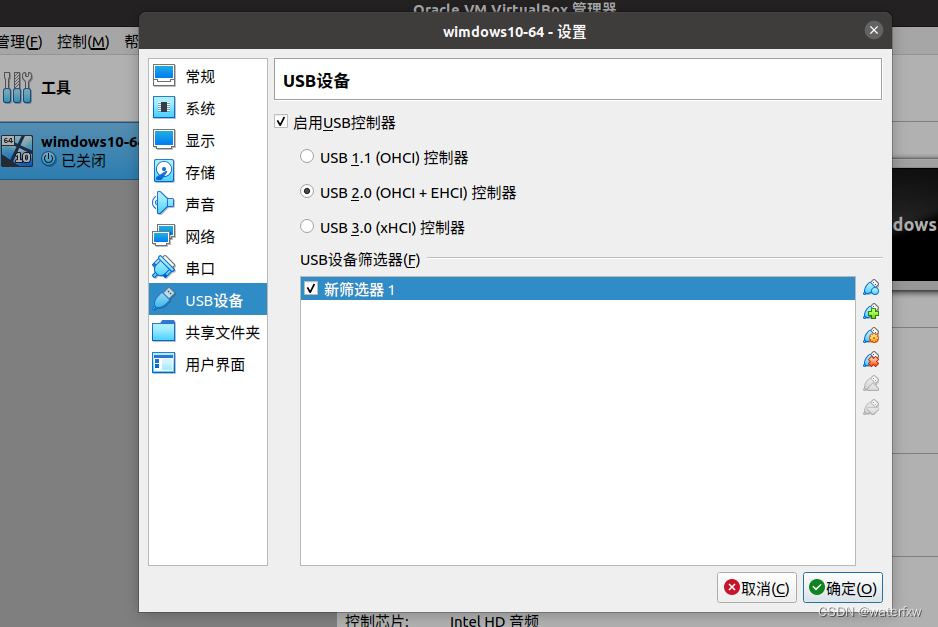This screenshot has width=938, height=627.
Task: Open 共享文件夹 (Shared folders) settings
Action: coord(207,332)
